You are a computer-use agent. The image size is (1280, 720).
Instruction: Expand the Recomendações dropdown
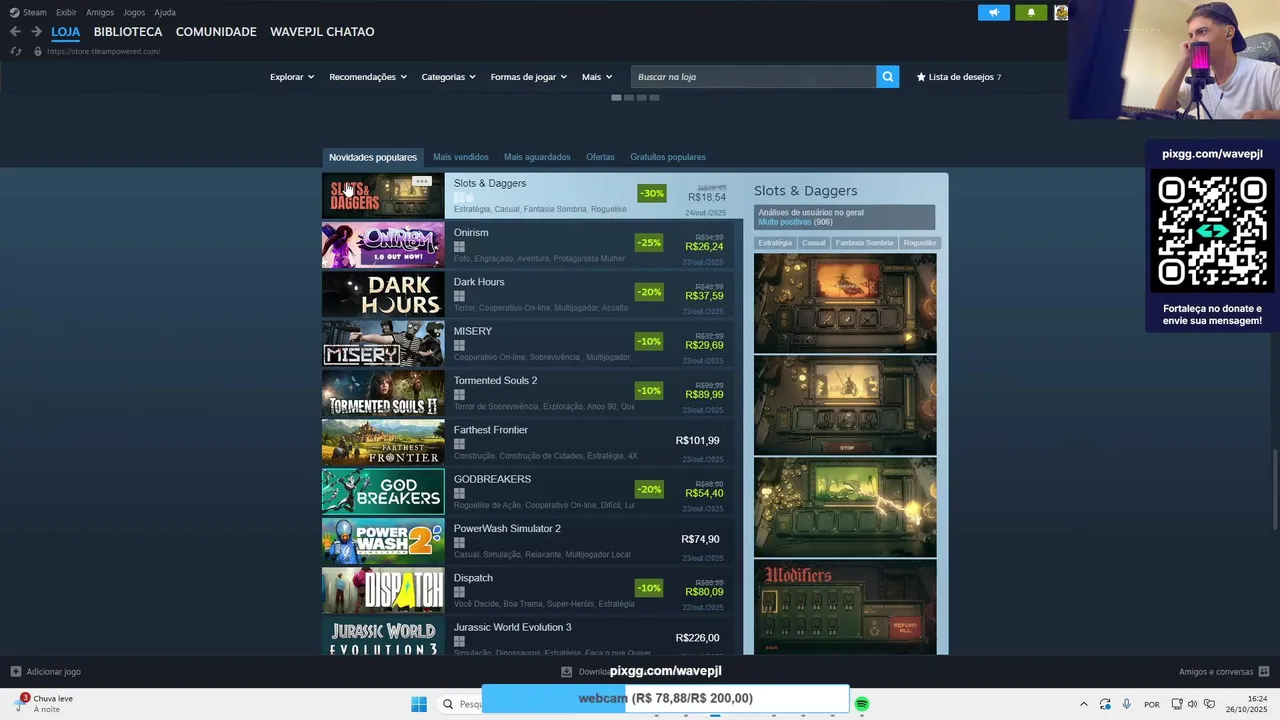tap(368, 77)
